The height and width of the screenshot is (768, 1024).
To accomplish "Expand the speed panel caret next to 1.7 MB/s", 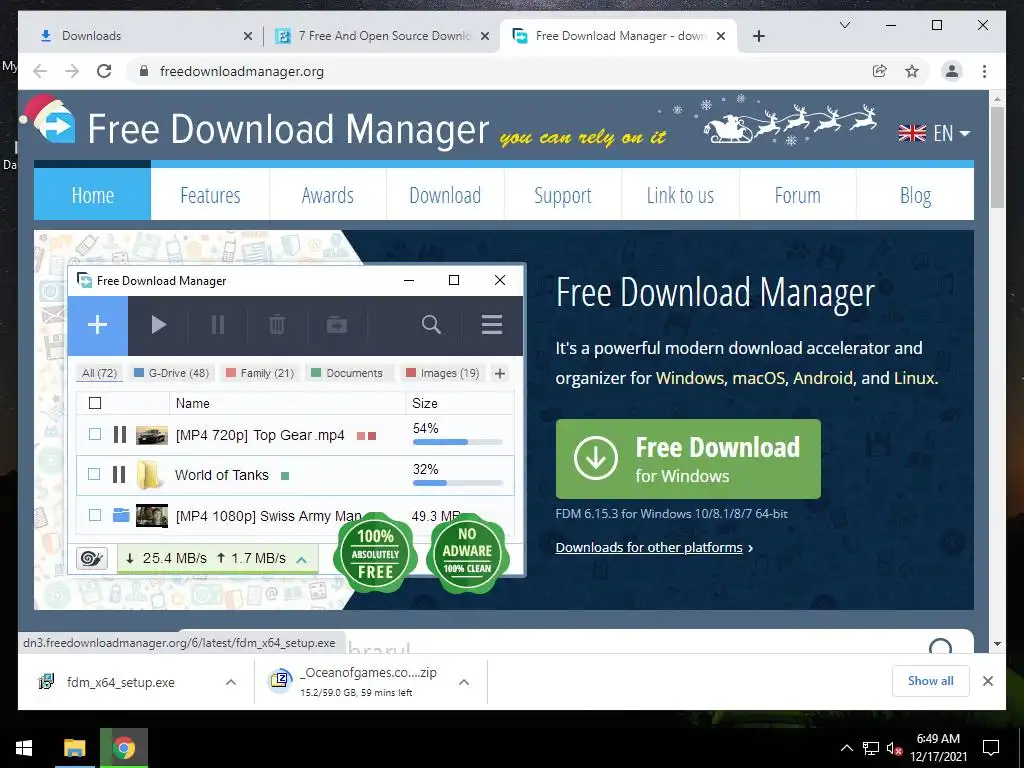I will (302, 560).
